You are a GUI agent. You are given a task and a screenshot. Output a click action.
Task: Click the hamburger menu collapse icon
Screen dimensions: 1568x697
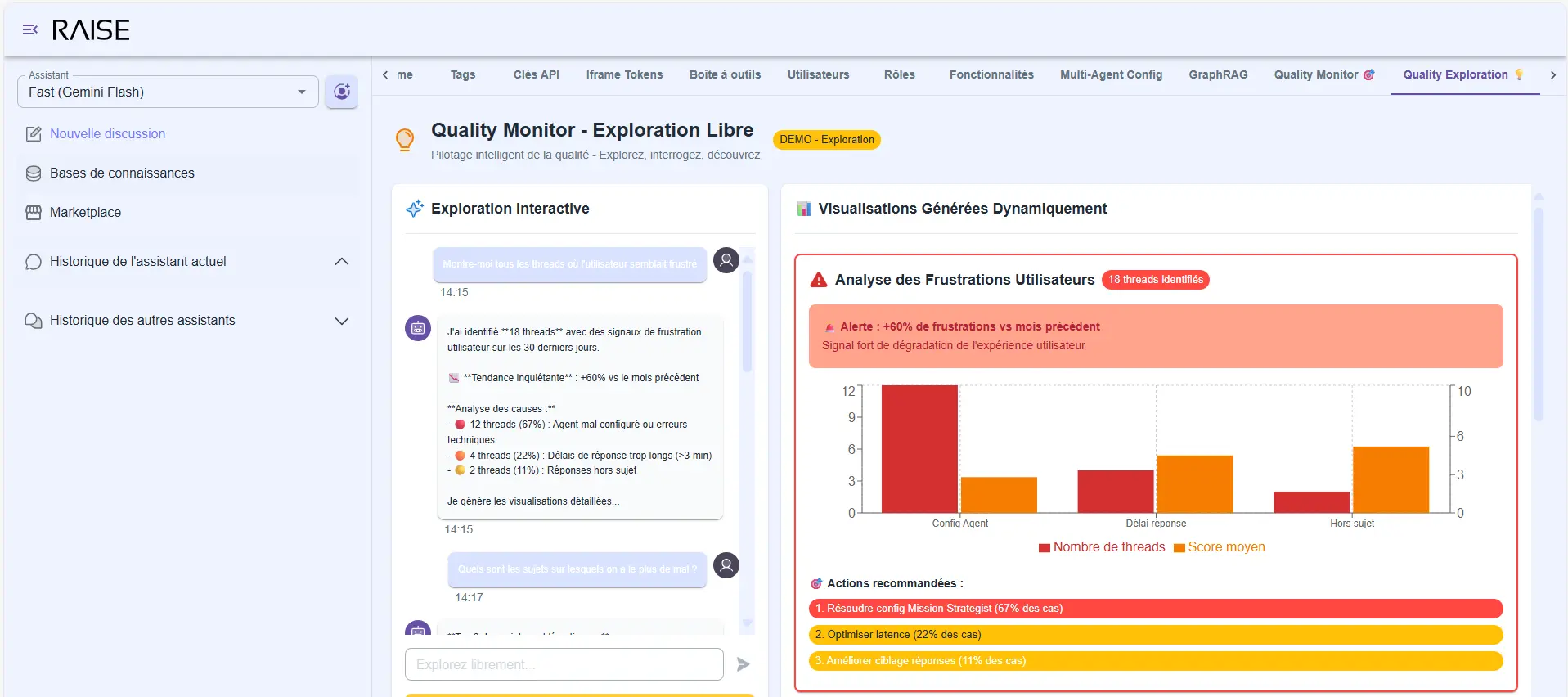click(x=30, y=30)
